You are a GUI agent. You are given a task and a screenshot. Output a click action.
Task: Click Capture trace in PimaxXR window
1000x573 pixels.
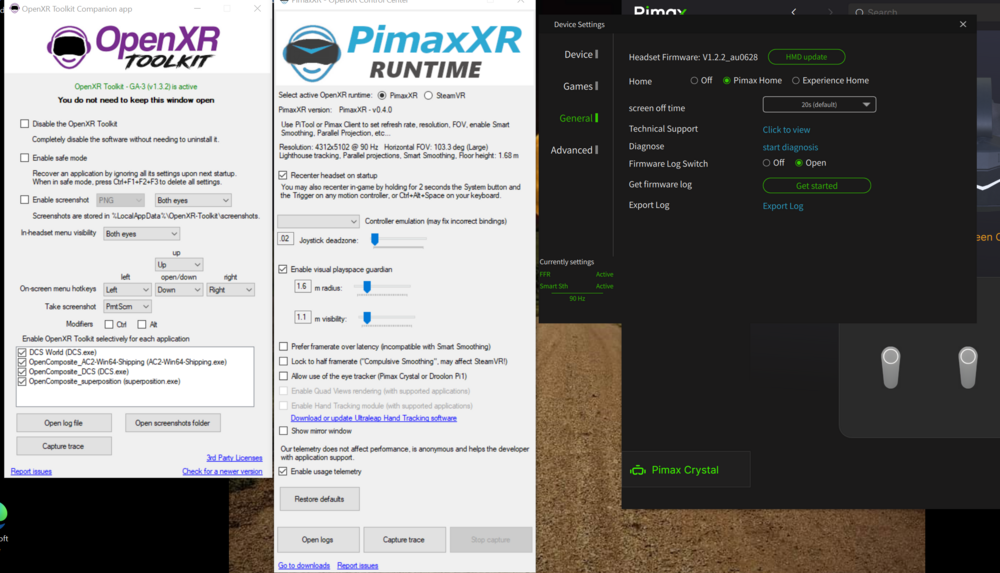click(x=404, y=540)
